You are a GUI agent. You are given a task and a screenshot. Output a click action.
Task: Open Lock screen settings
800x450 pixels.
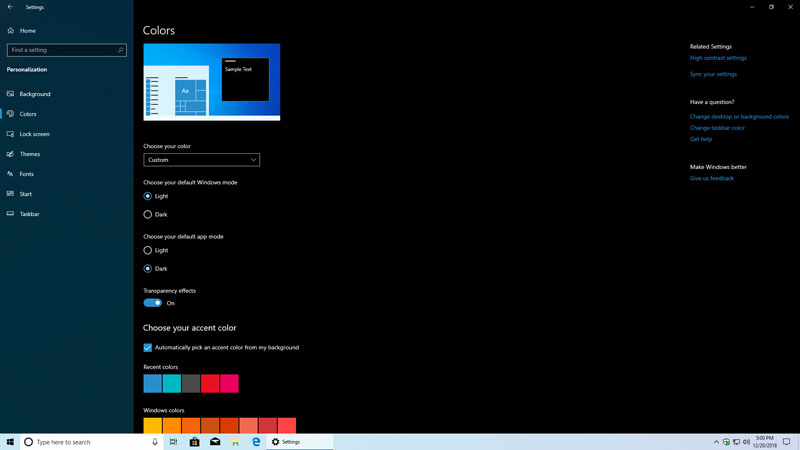pyautogui.click(x=34, y=134)
